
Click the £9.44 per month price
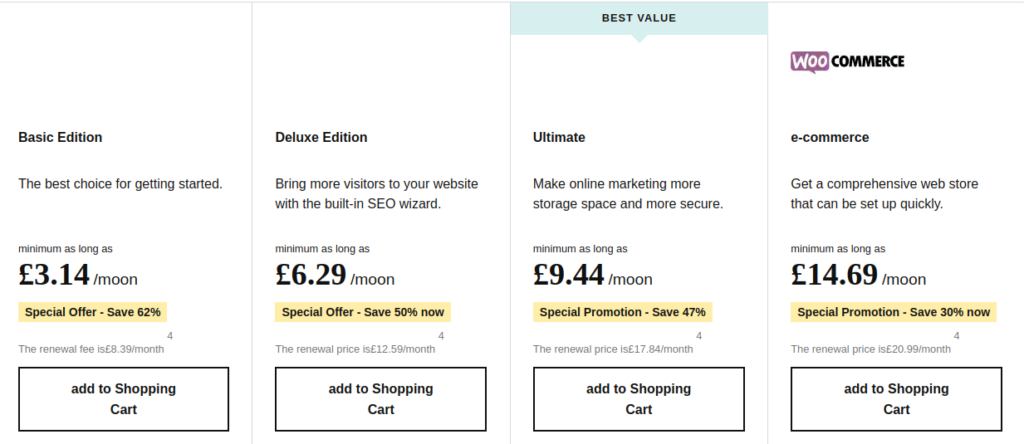click(x=592, y=275)
